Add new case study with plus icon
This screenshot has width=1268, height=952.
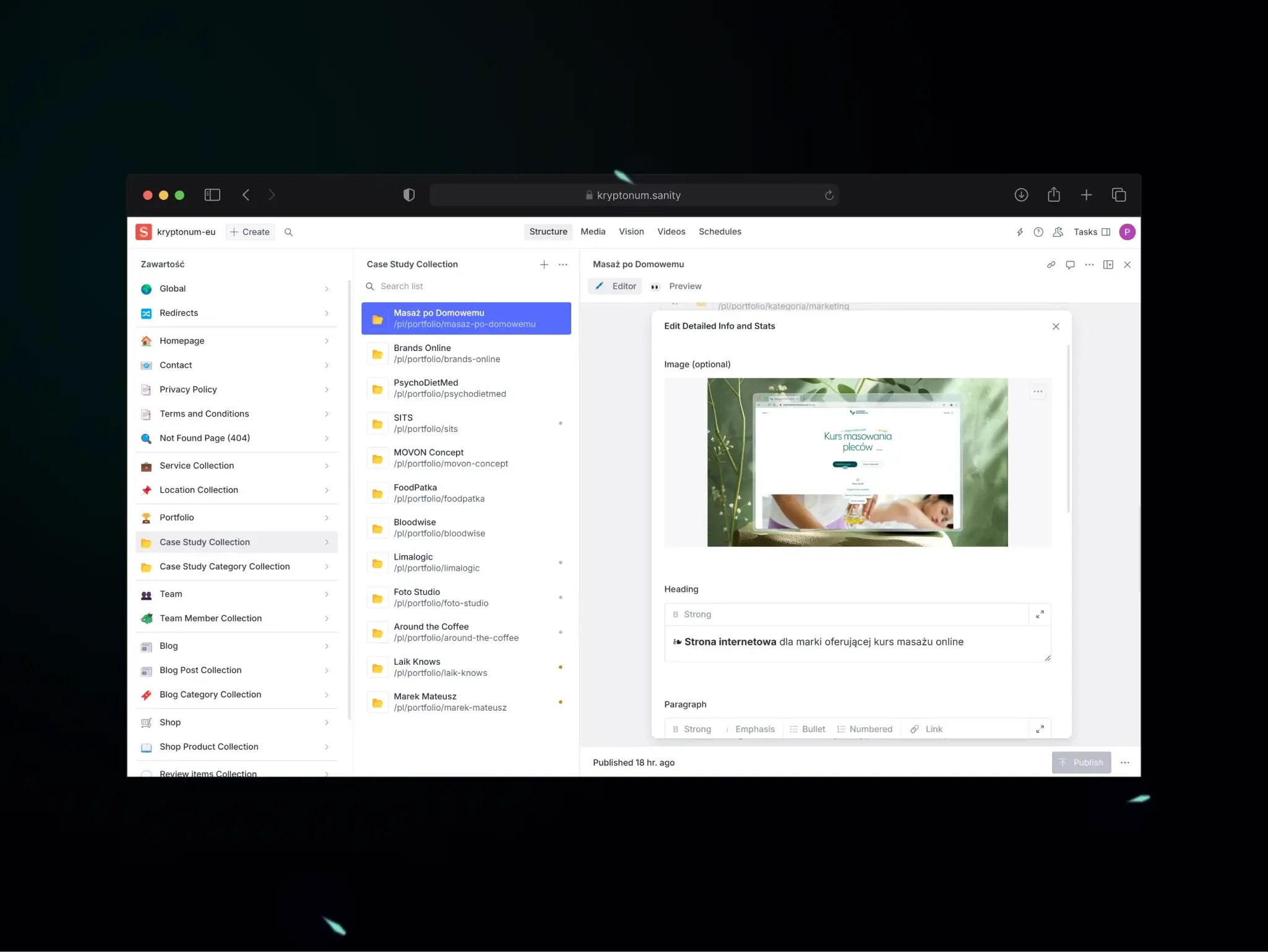coord(543,265)
